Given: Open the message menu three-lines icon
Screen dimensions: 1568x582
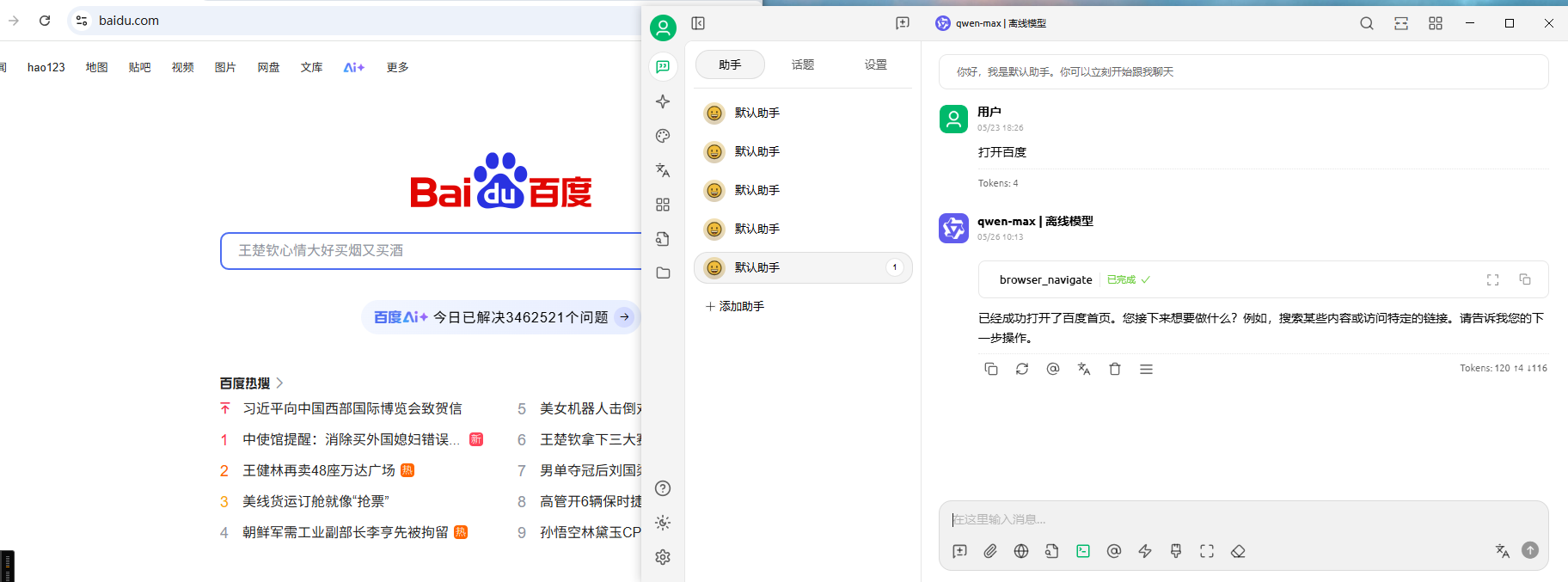Looking at the screenshot, I should coord(1146,369).
